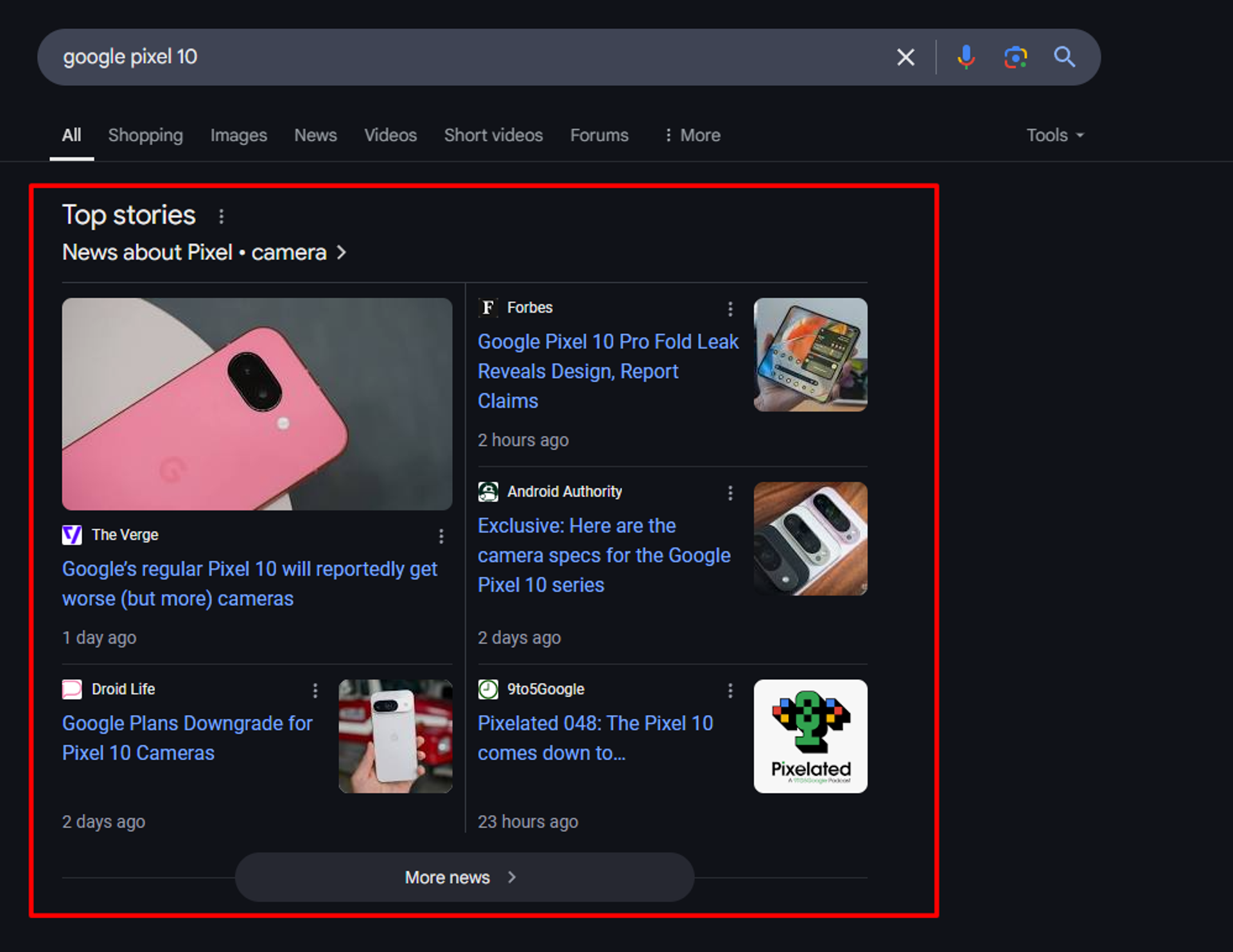1233x952 pixels.
Task: Click the Pixelated podcast logo thumbnail
Action: point(810,736)
